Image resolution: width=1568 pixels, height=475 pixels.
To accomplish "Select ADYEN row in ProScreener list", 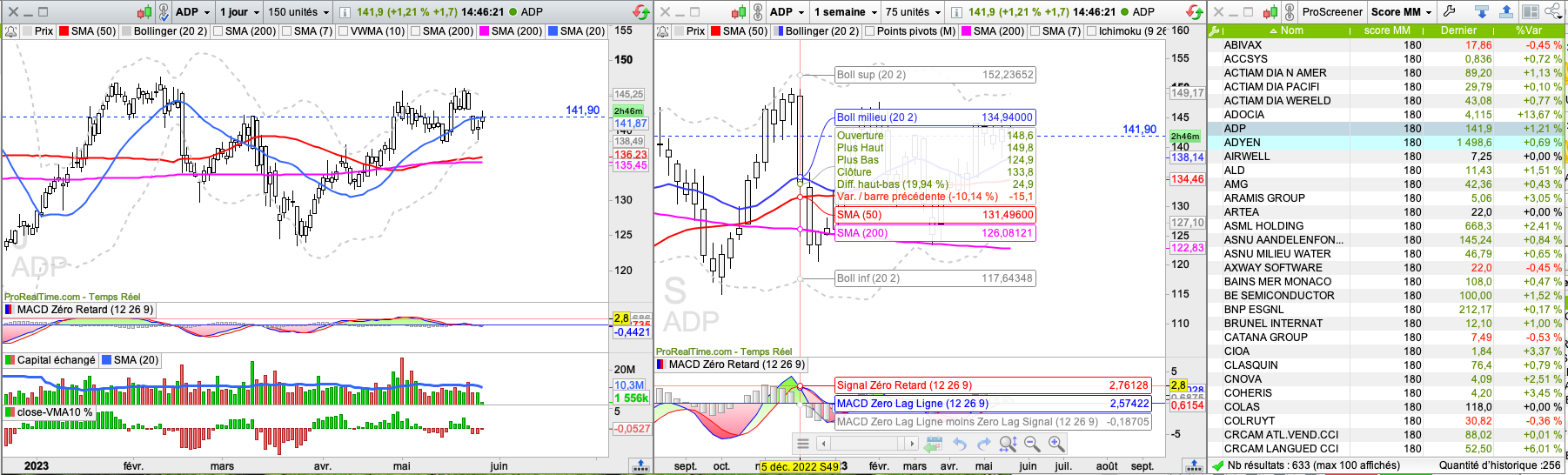I will pos(1386,143).
